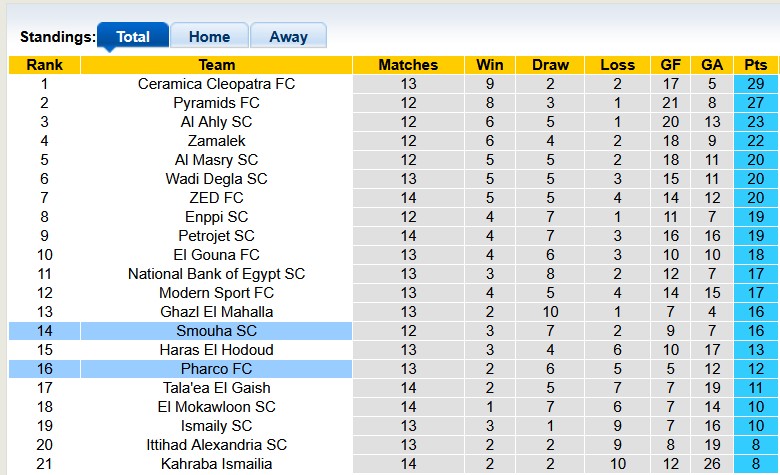Select Zamalek in the standings

pyautogui.click(x=216, y=141)
